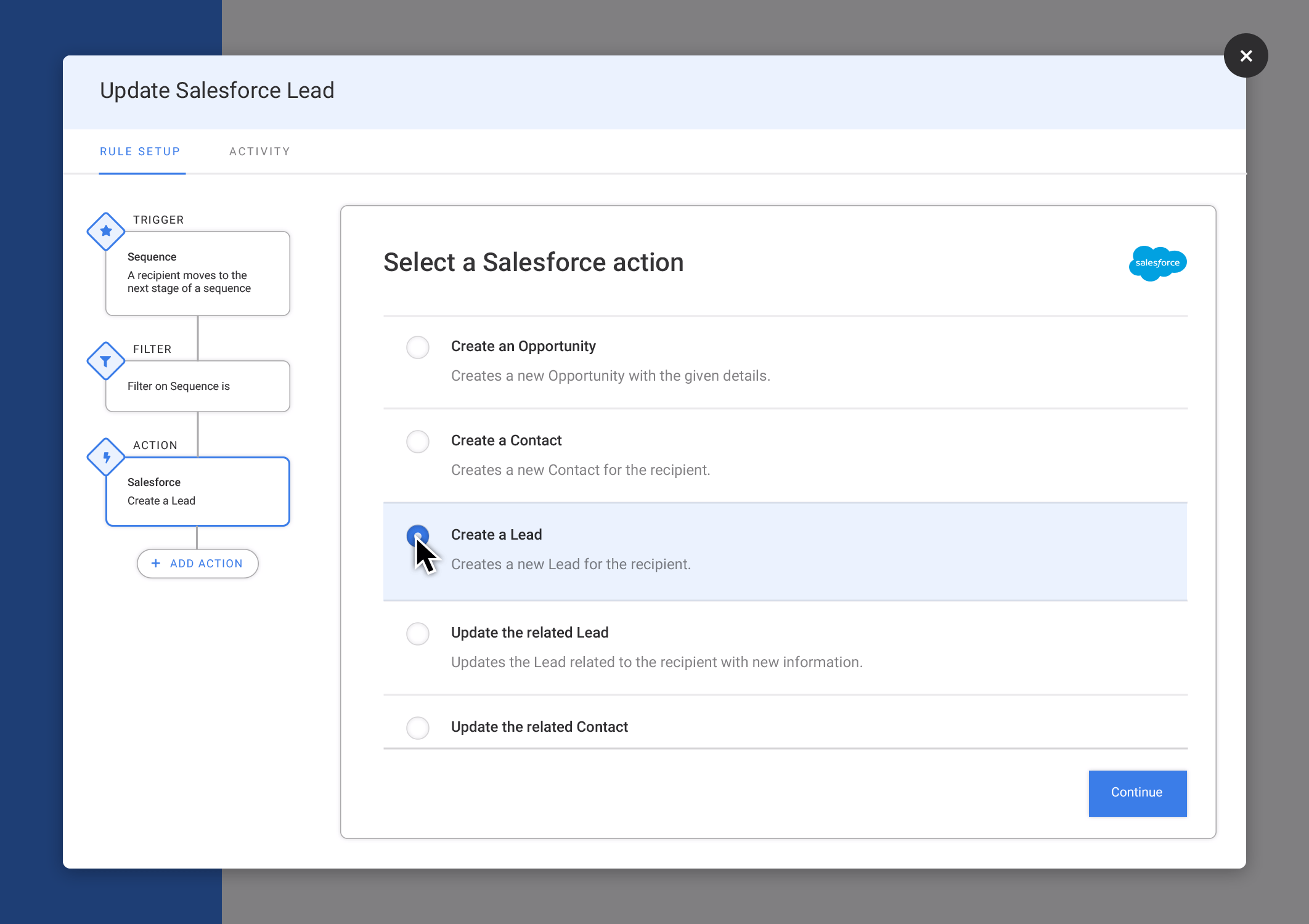
Task: Switch to the Activity tab
Action: [259, 152]
